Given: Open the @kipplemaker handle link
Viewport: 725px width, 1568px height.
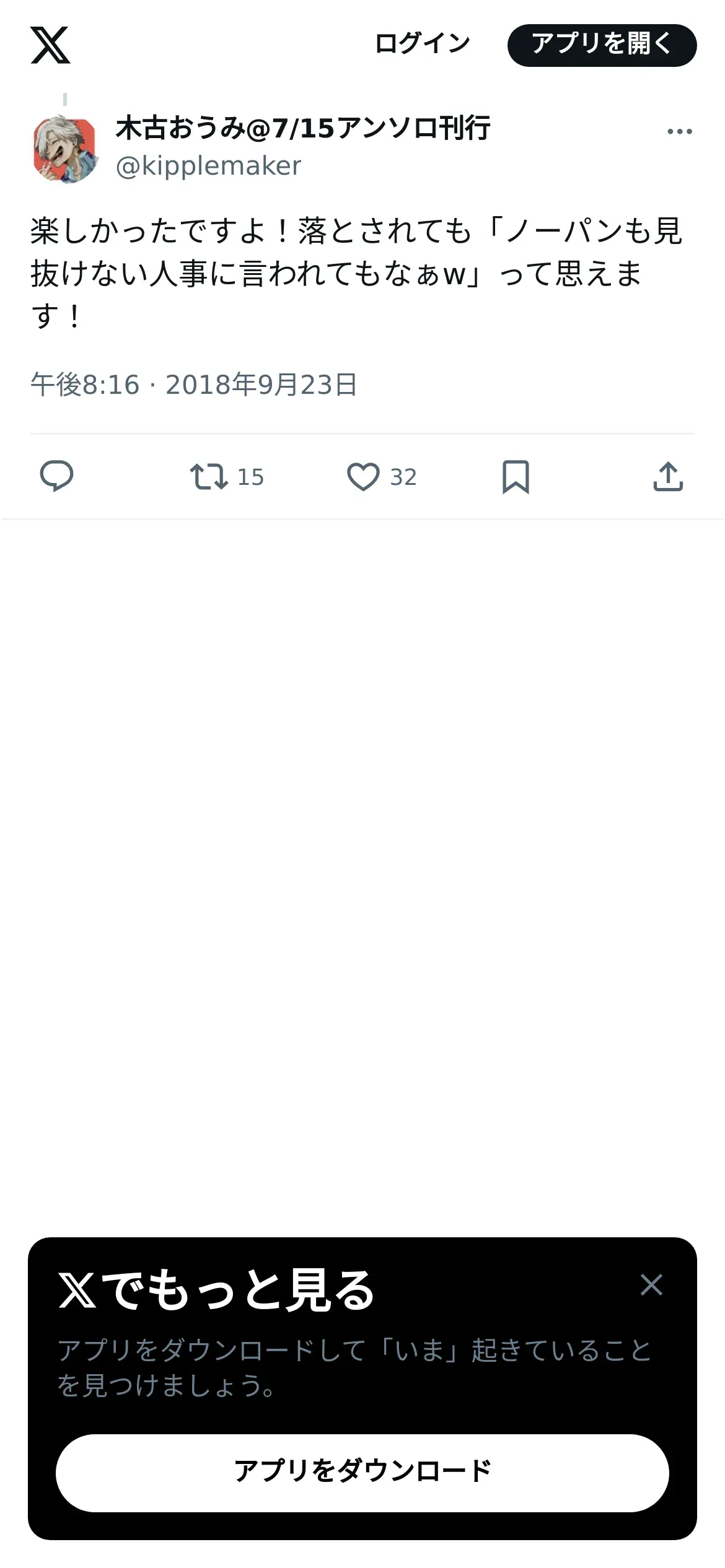Looking at the screenshot, I should [x=208, y=166].
